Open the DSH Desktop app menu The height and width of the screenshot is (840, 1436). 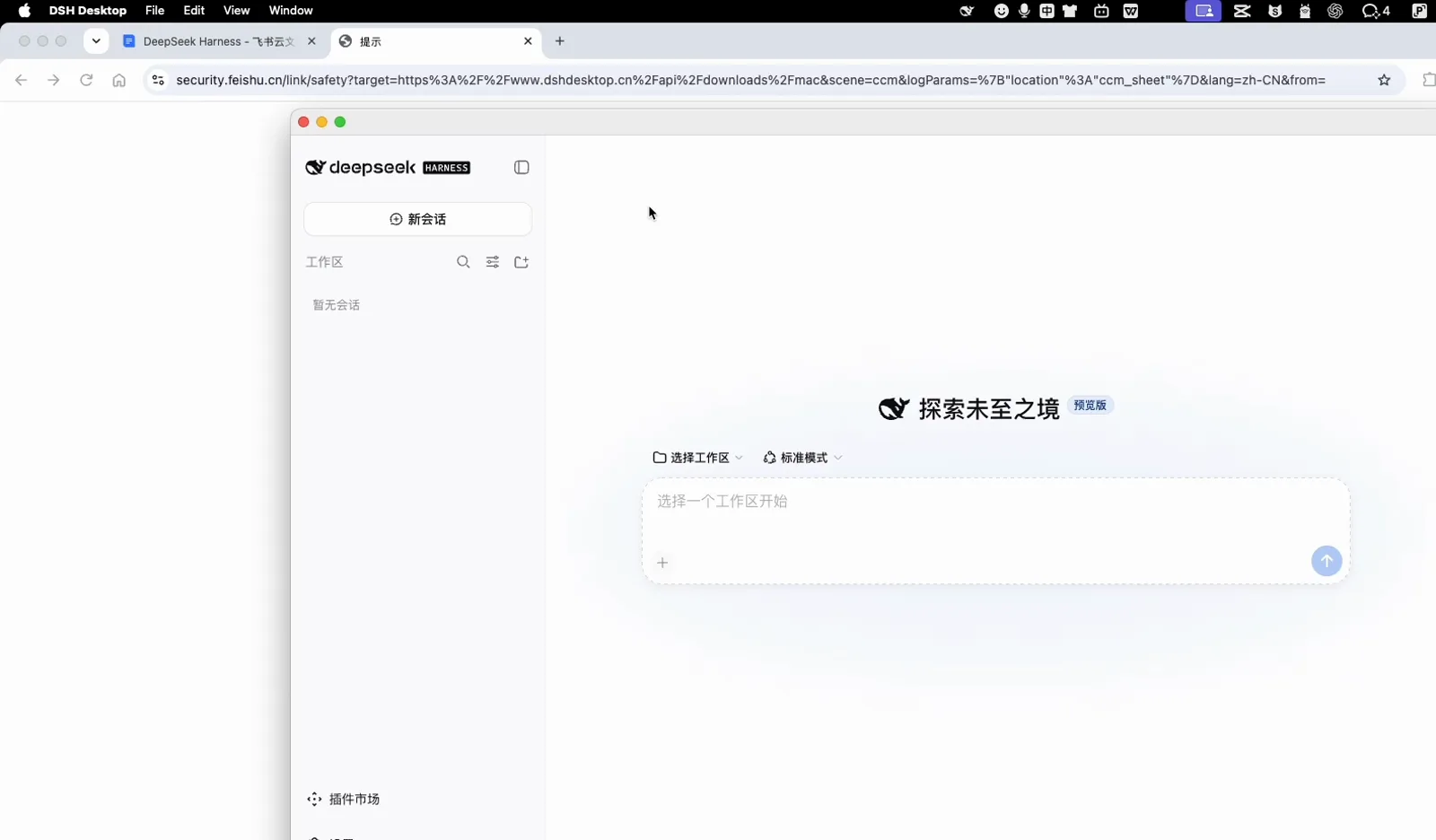coord(88,11)
